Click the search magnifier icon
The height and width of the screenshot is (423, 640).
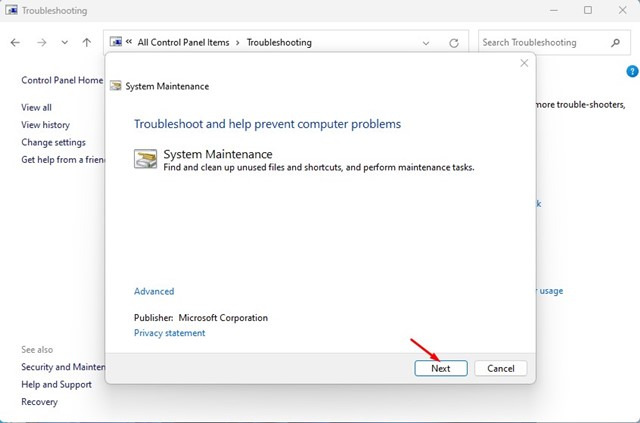(616, 42)
